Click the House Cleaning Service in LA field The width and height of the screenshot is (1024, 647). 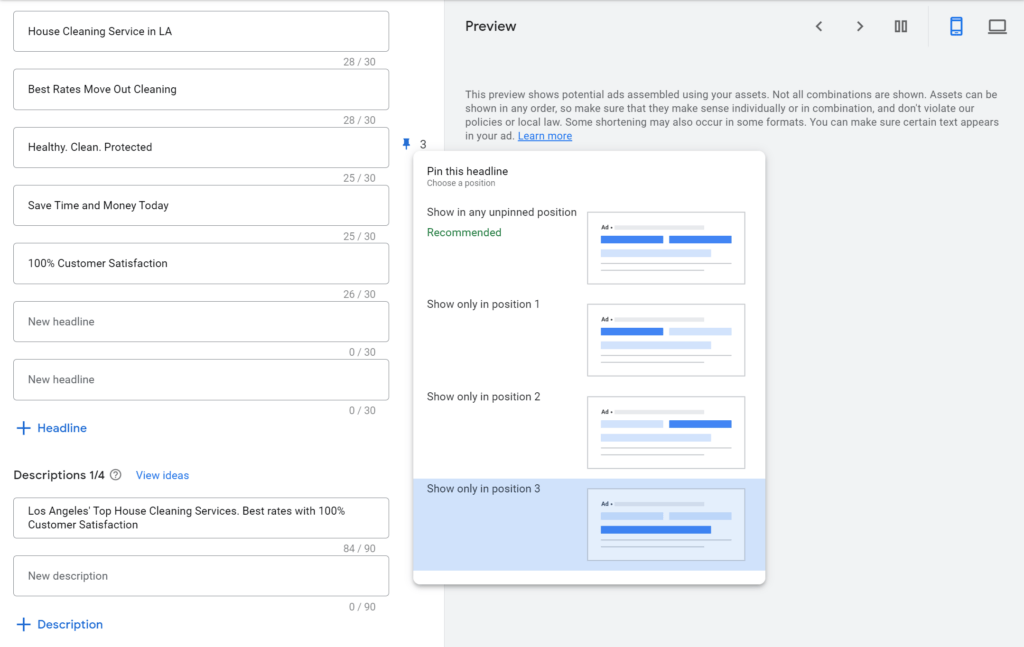click(x=201, y=31)
